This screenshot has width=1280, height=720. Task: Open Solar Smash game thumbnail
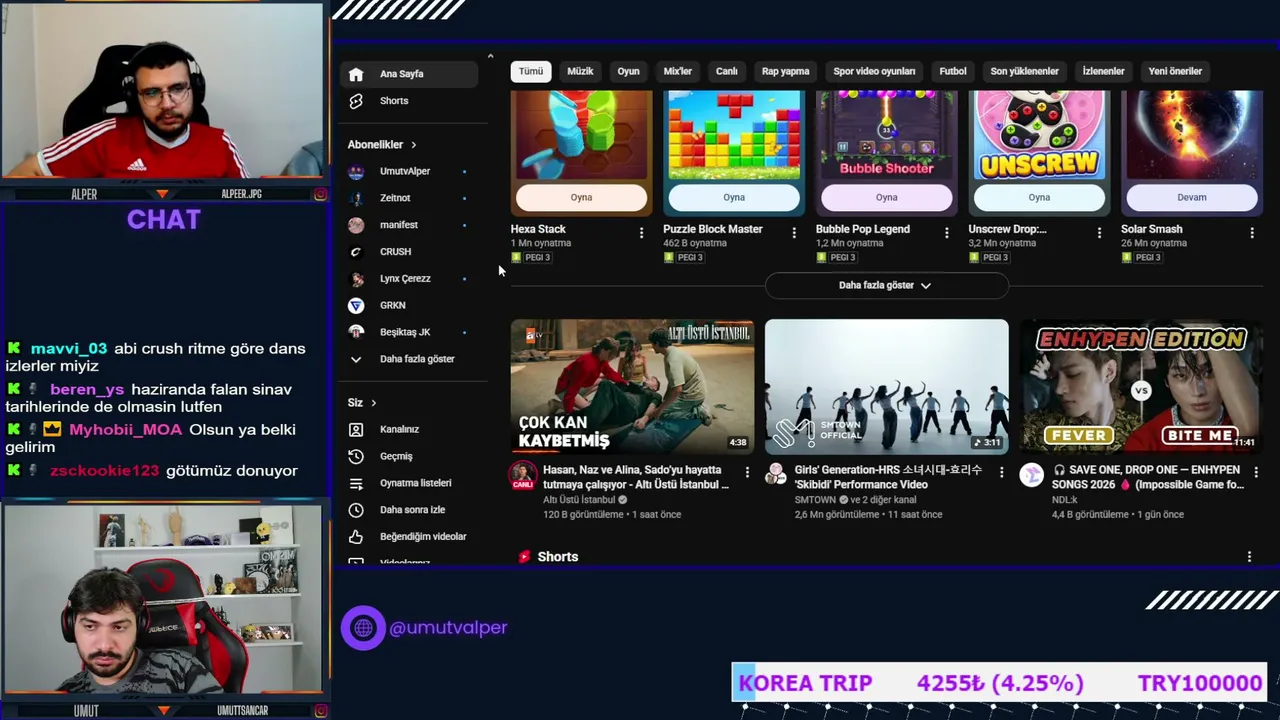tap(1192, 135)
